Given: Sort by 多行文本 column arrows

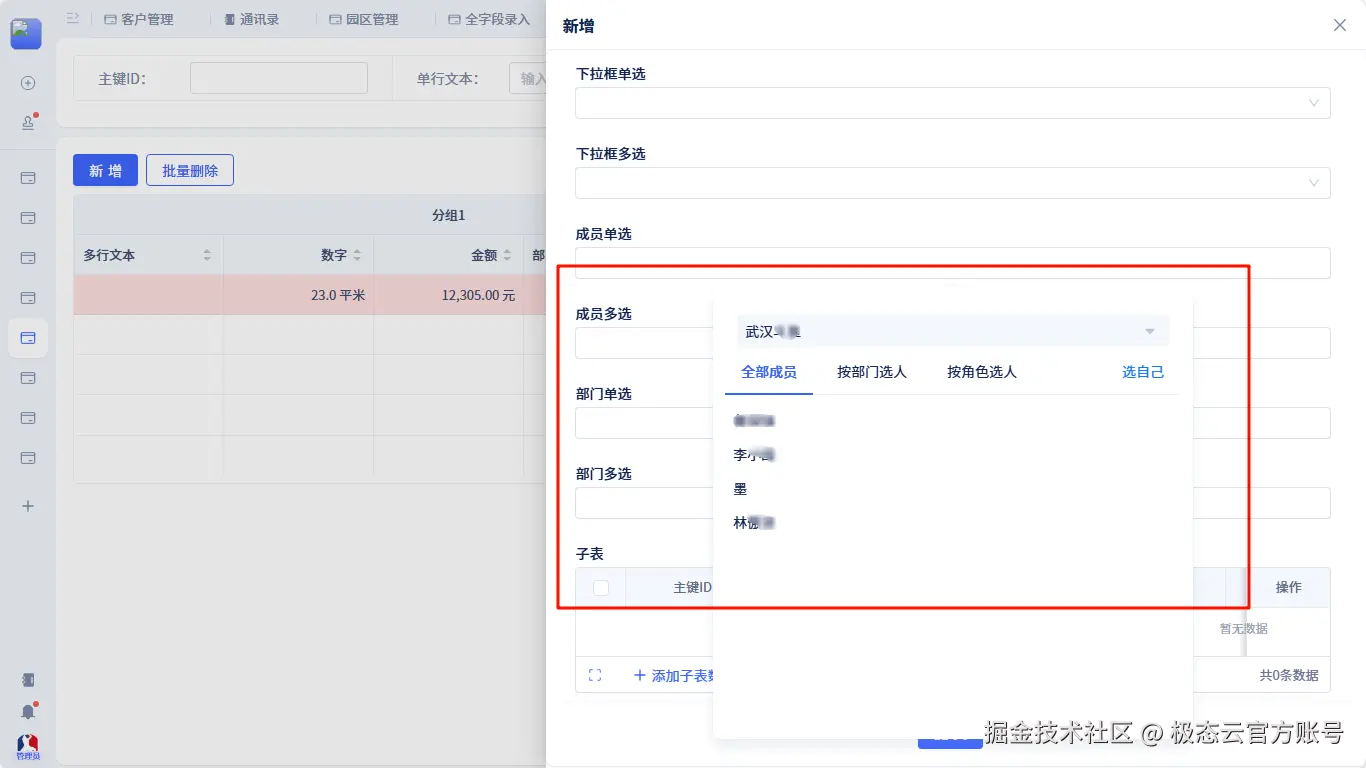Looking at the screenshot, I should tap(207, 255).
